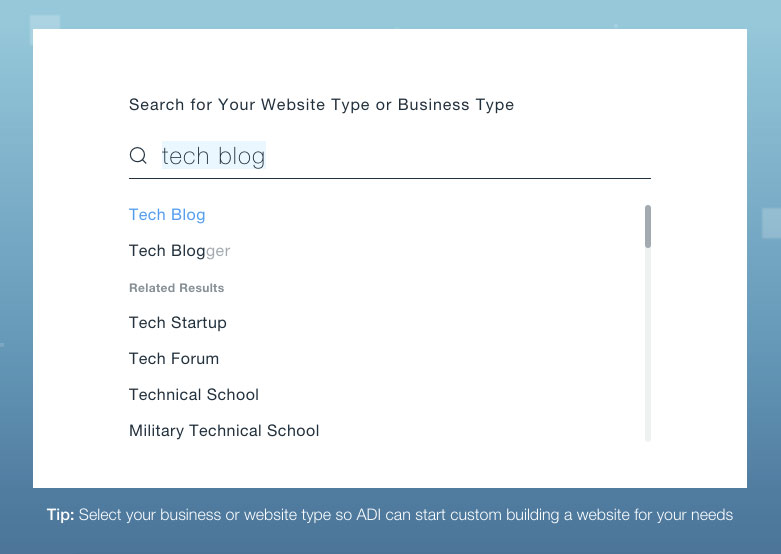Click the results list scrollbar thumb

(648, 226)
